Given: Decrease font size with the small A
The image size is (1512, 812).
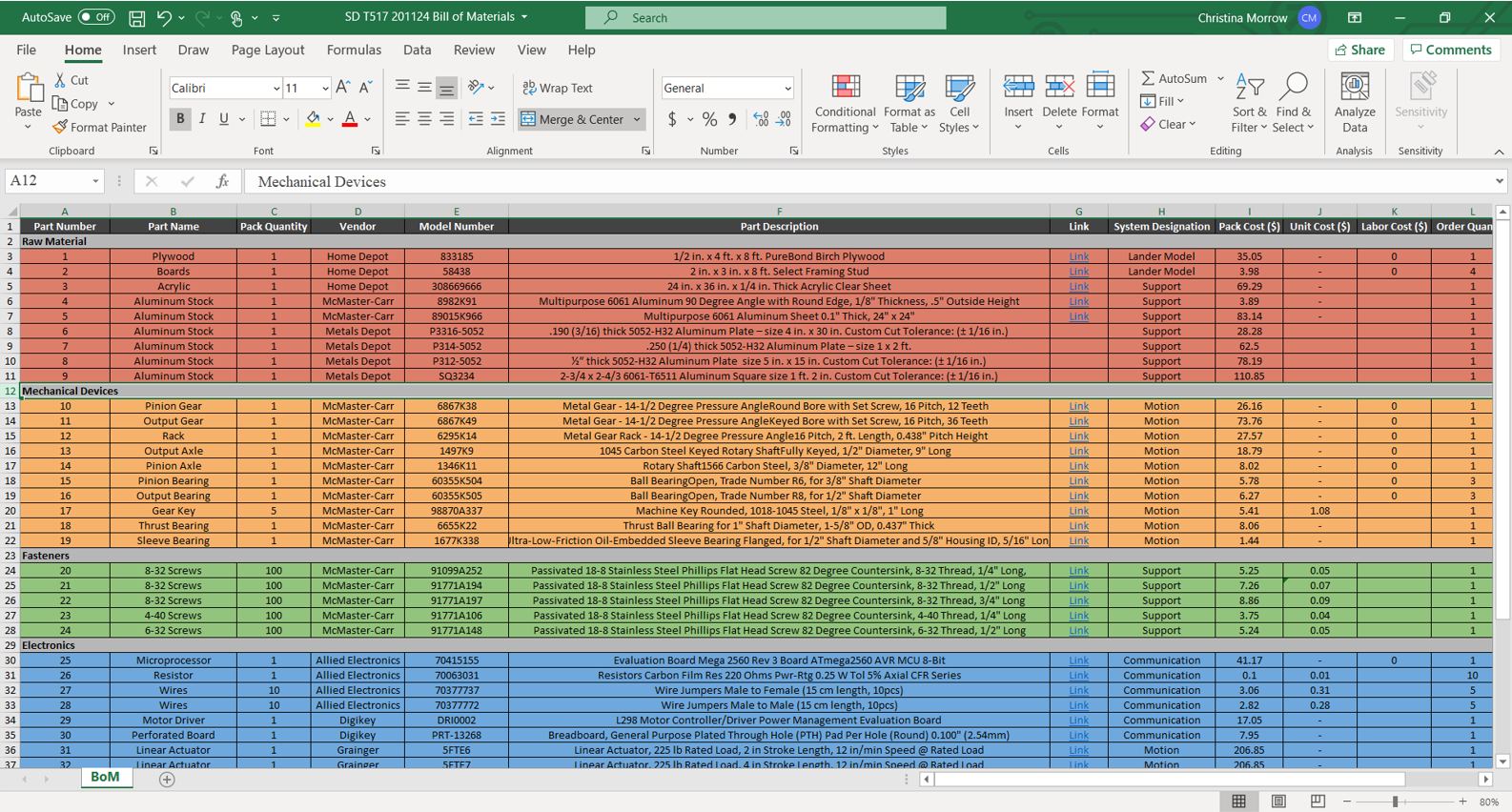Looking at the screenshot, I should [365, 88].
